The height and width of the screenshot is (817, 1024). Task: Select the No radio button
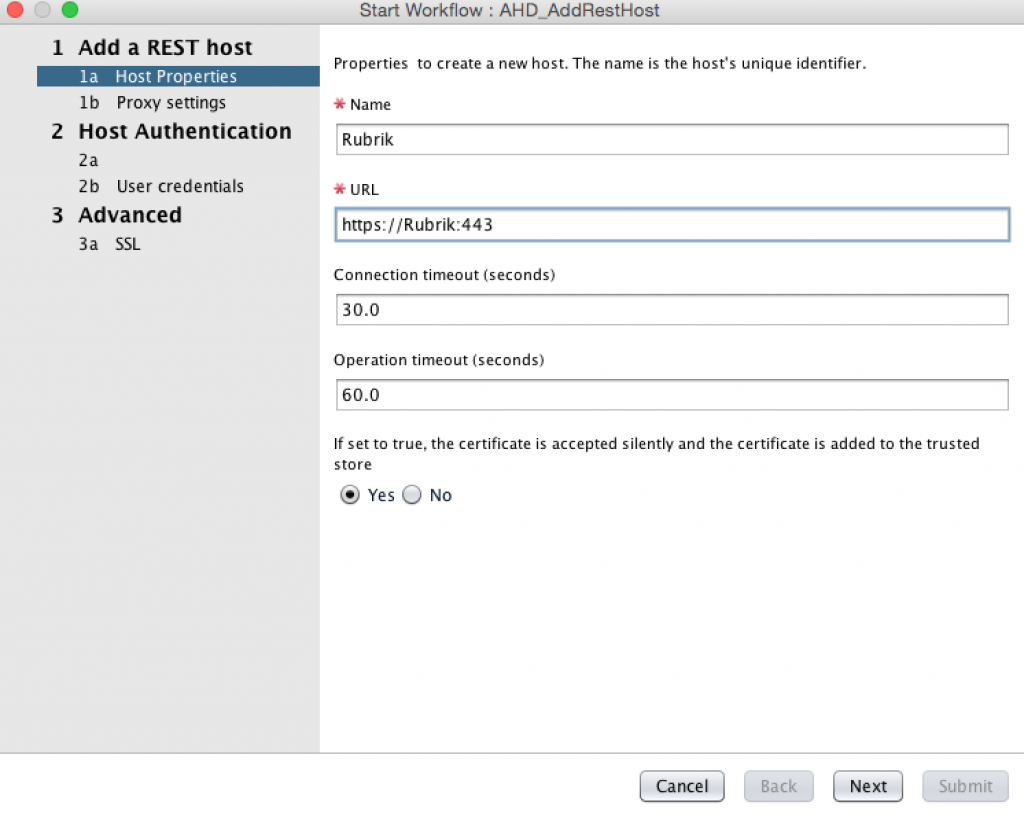coord(412,495)
